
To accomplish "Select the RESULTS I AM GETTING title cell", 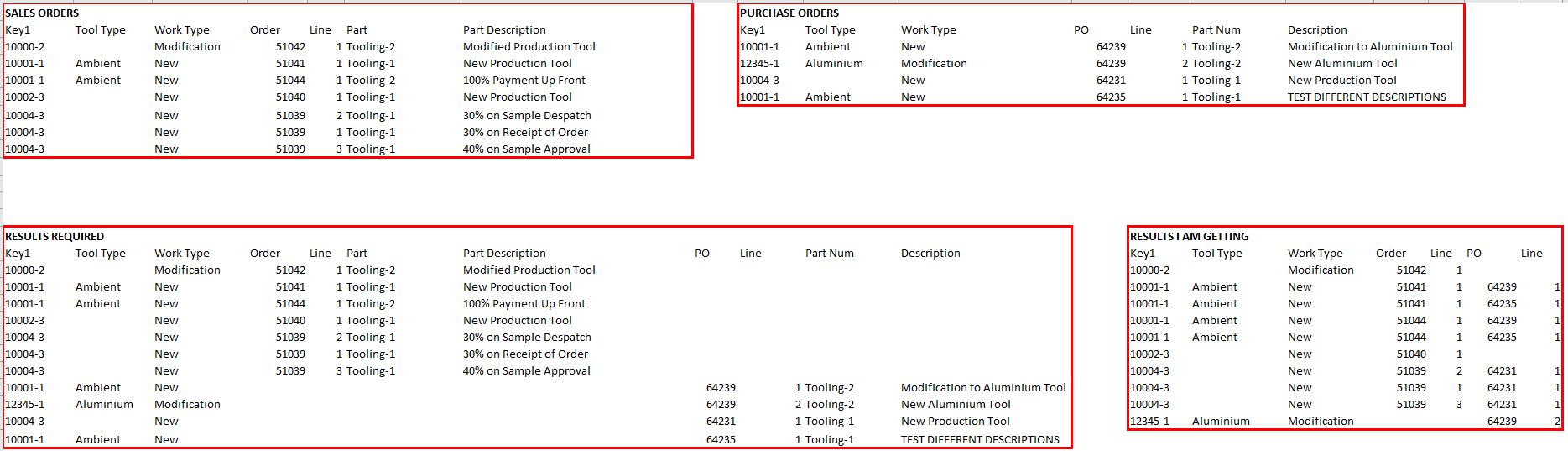I will (1190, 237).
